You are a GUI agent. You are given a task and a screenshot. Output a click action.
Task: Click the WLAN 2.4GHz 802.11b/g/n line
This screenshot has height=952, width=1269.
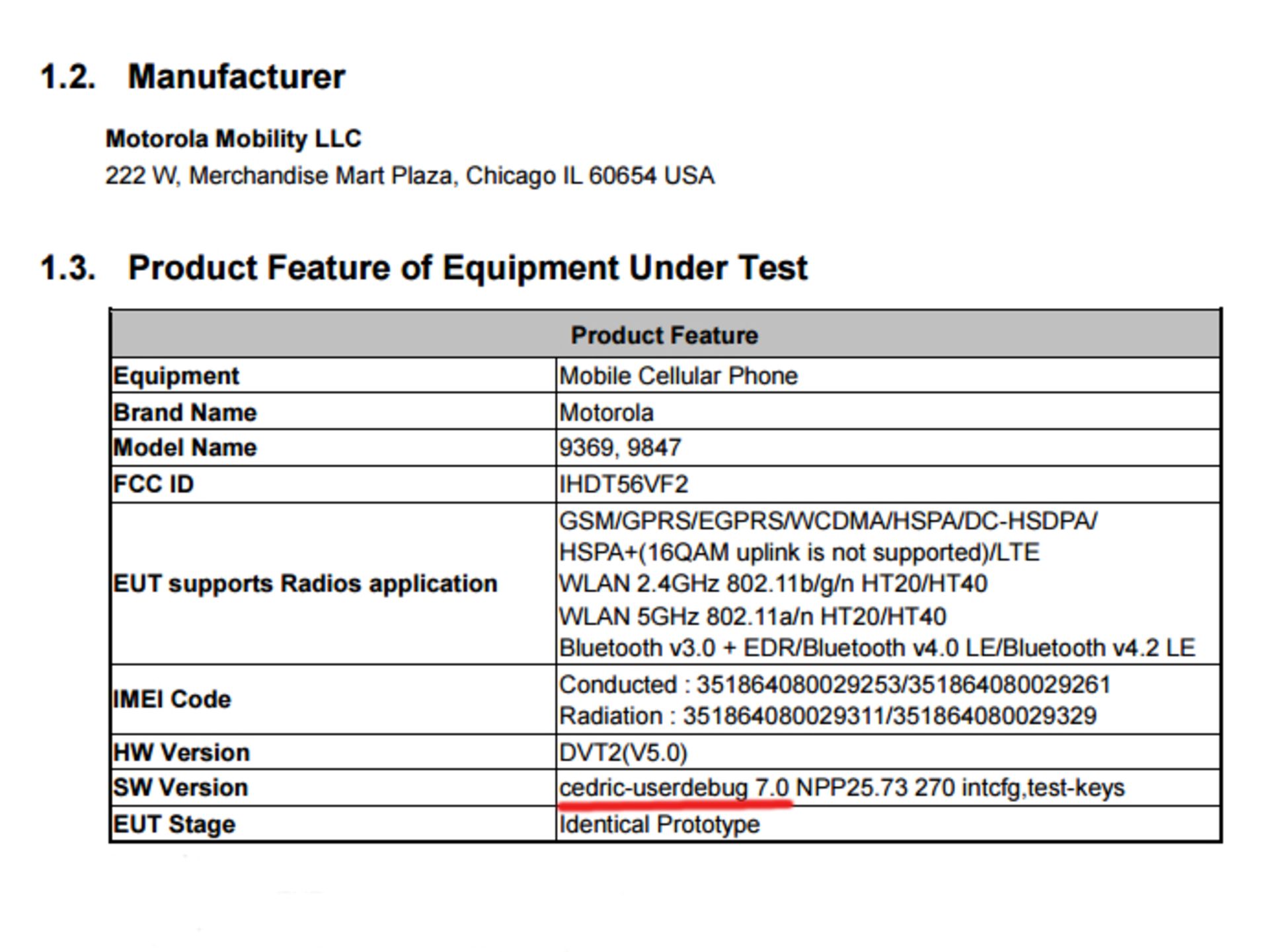[773, 584]
